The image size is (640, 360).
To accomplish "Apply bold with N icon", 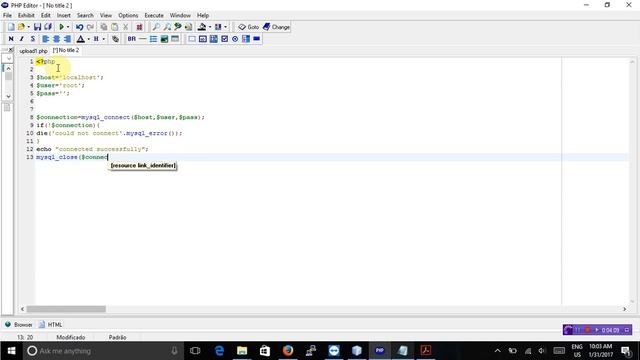I will coord(11,39).
